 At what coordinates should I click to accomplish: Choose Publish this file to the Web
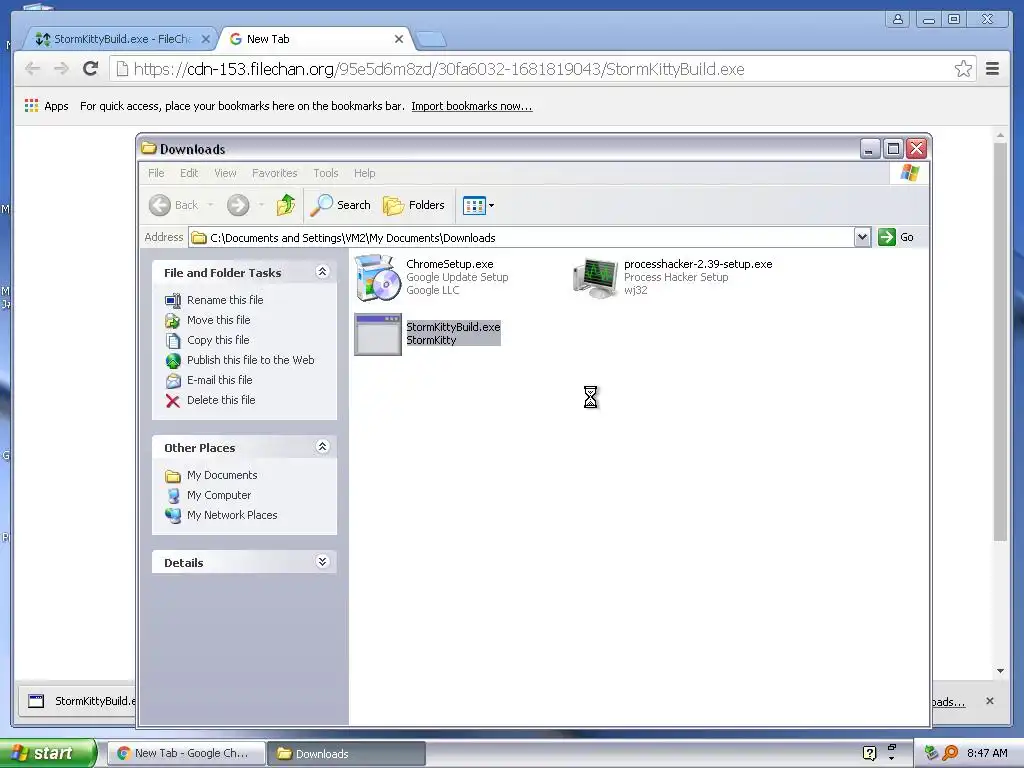(250, 360)
